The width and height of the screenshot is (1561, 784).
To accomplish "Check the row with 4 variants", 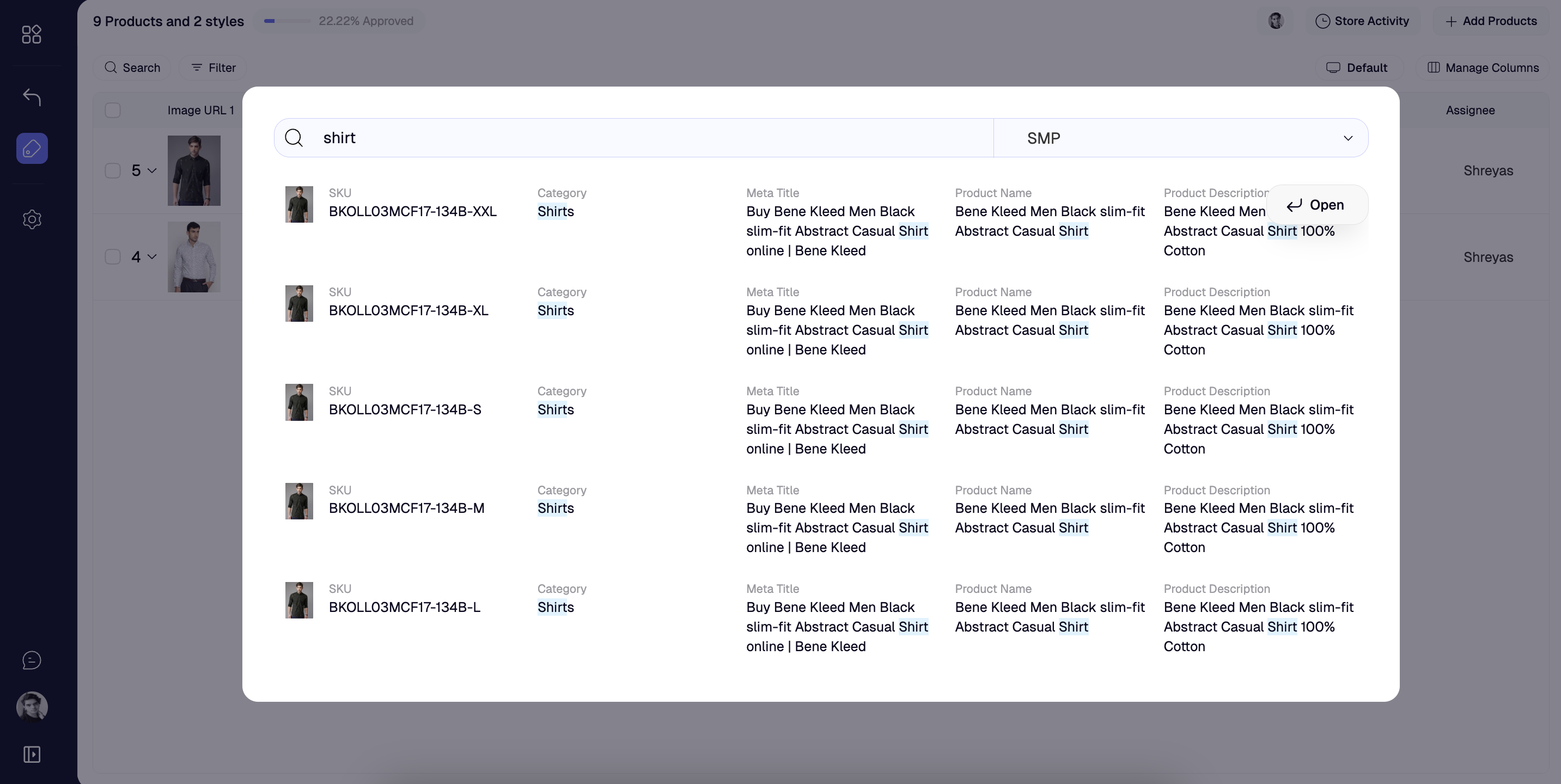I will pos(113,257).
